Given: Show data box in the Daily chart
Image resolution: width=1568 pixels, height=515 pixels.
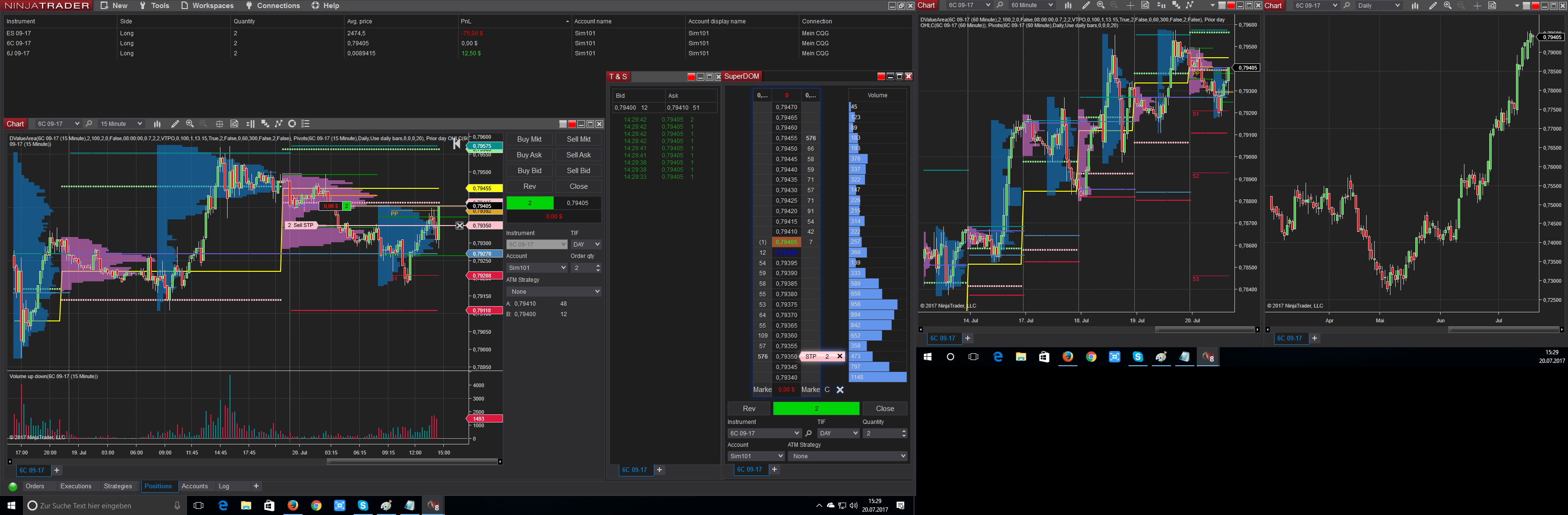Looking at the screenshot, I should 1492,5.
